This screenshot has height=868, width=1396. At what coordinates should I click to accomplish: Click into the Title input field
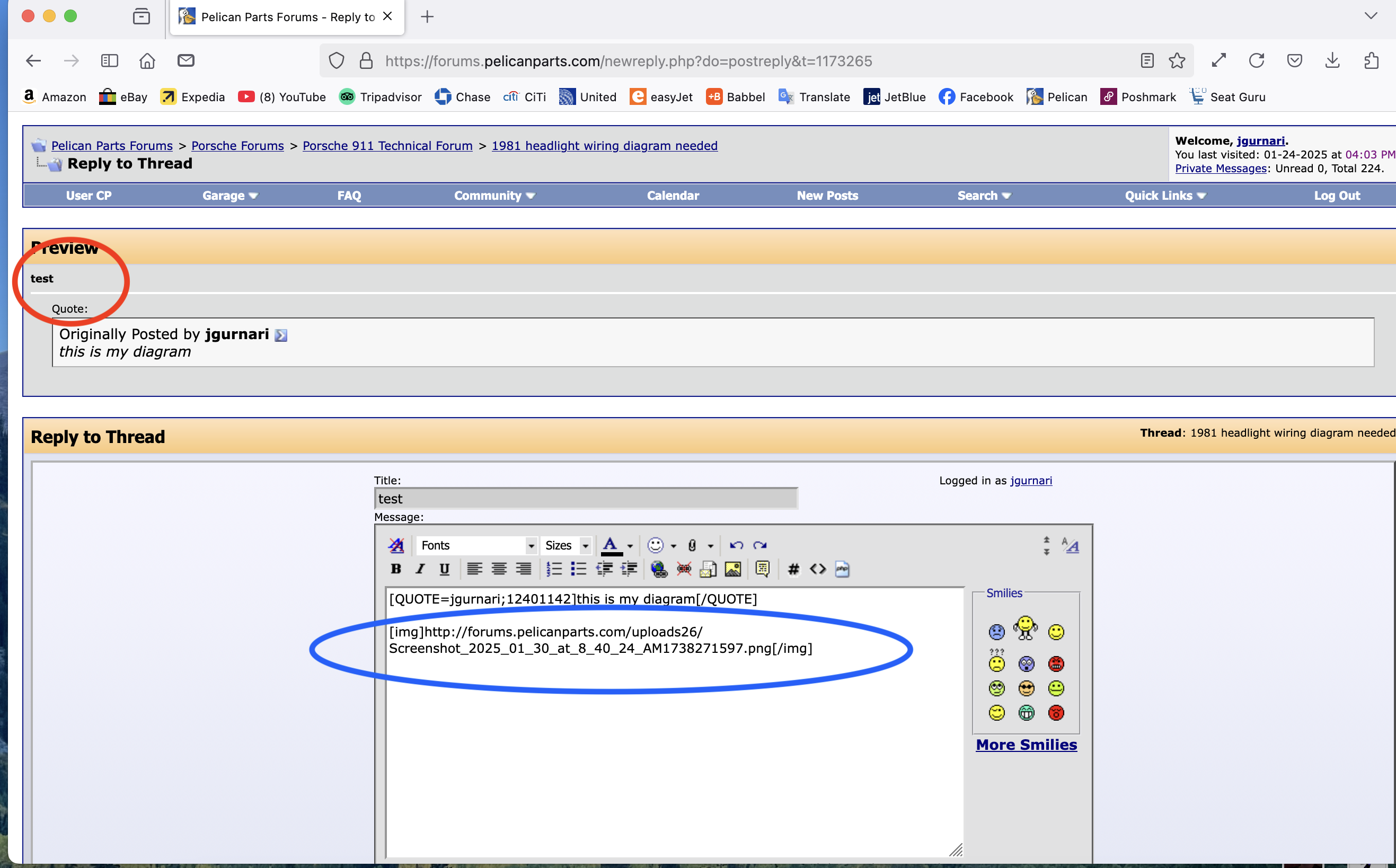[x=586, y=498]
